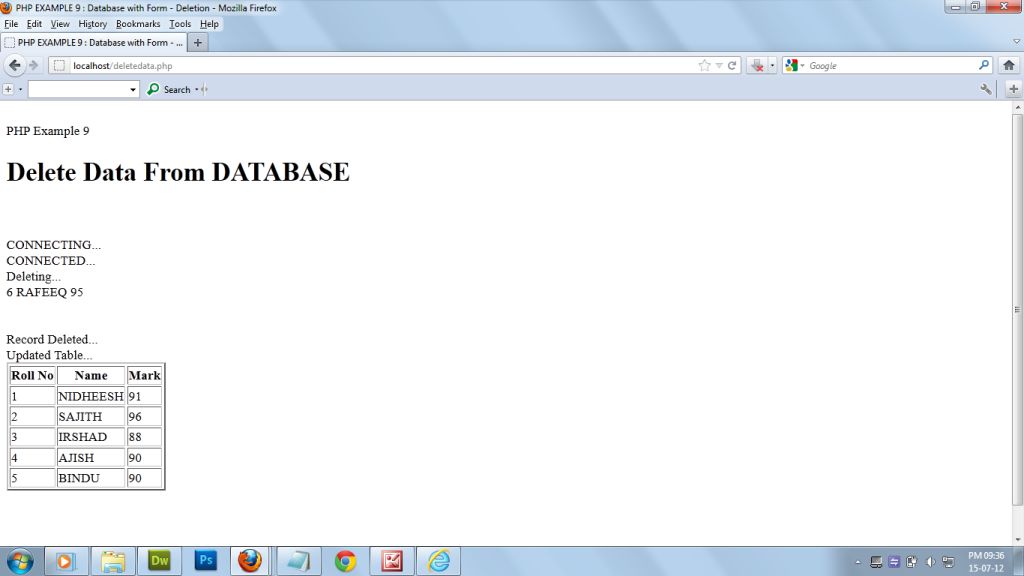Click the Firefox icon on the taskbar
The image size is (1024, 576).
click(x=249, y=561)
